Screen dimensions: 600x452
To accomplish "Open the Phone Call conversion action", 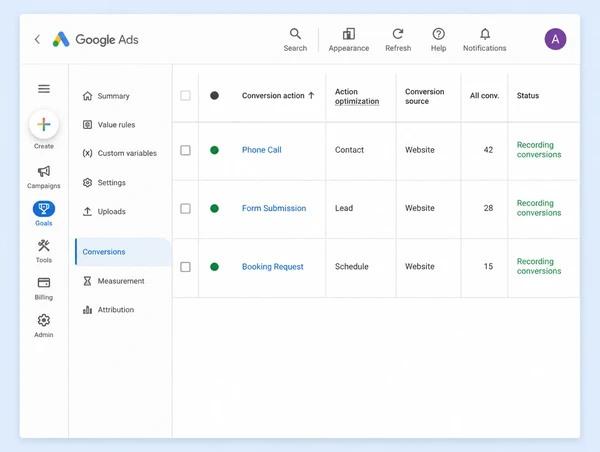I will coord(262,150).
